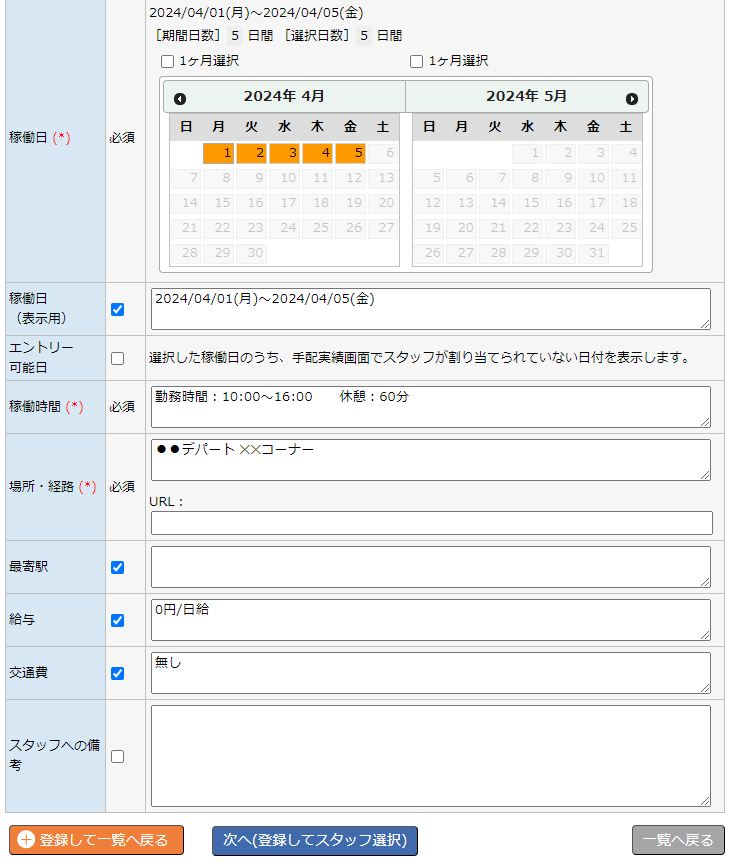Check 1ヶ月選択 for May 2024
Image resolution: width=731 pixels, height=862 pixels.
point(417,62)
